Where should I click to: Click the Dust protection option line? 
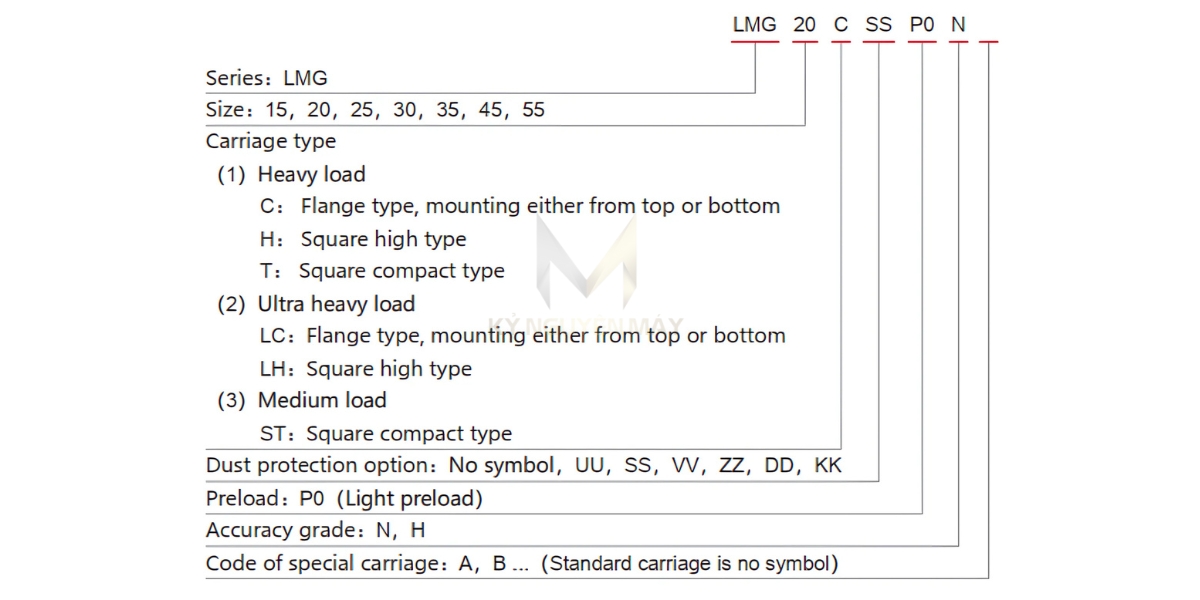[524, 465]
